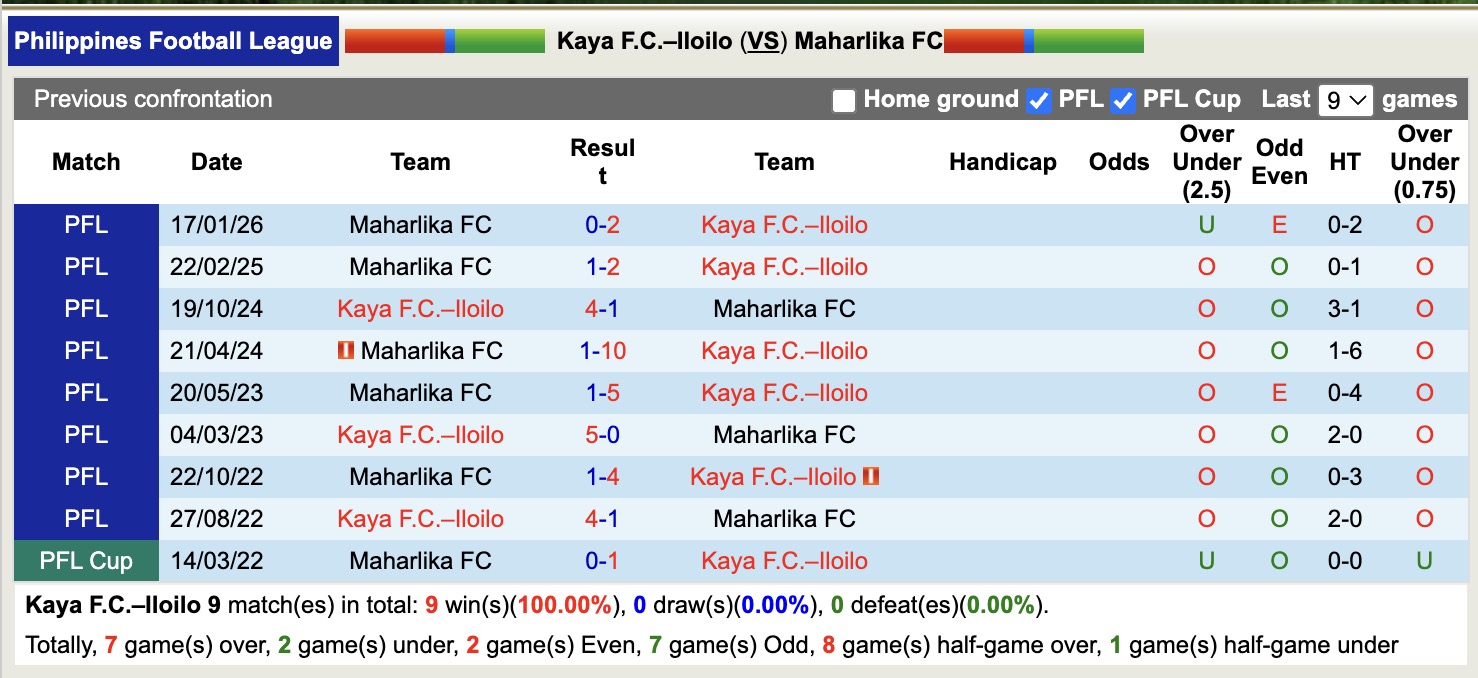This screenshot has height=678, width=1478.
Task: Click the green PFL Cup match cell
Action: (x=86, y=561)
